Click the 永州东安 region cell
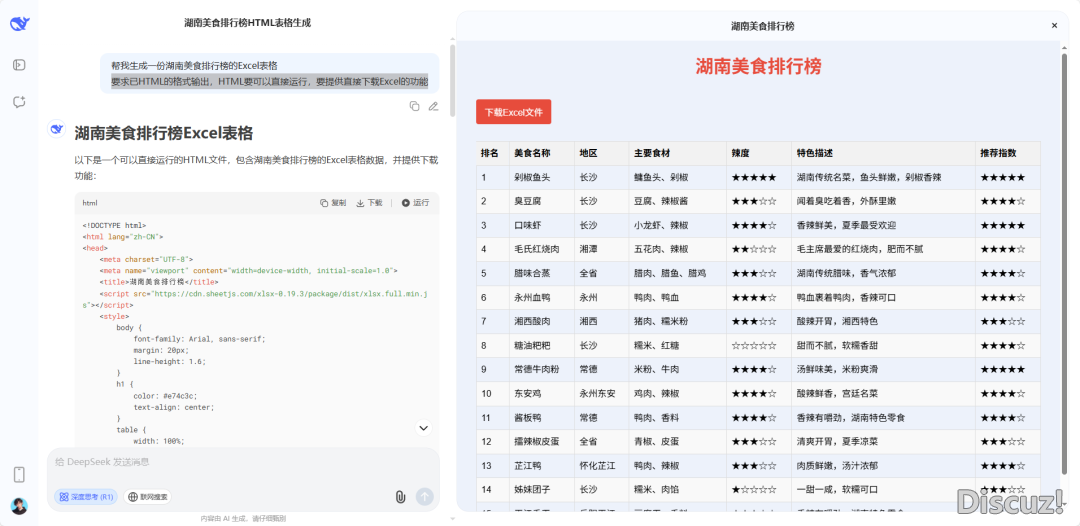This screenshot has width=1080, height=526. [x=601, y=394]
